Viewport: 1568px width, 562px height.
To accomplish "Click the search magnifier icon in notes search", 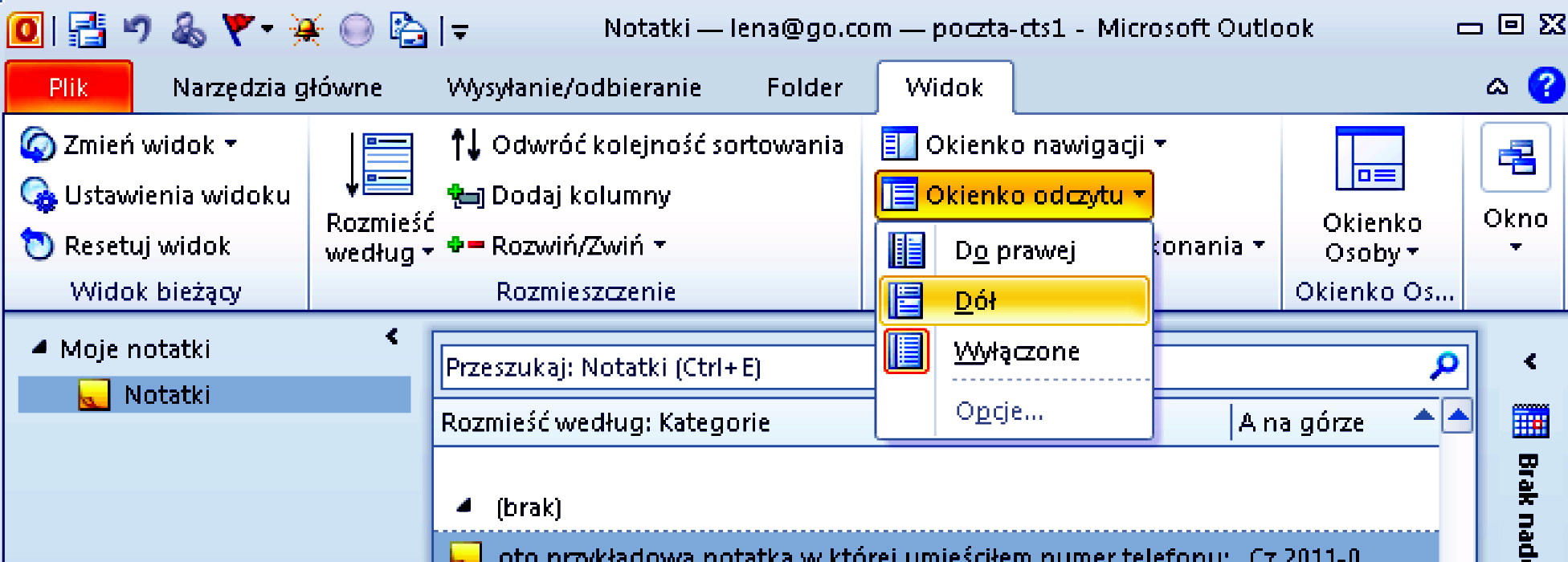I will click(x=1444, y=366).
